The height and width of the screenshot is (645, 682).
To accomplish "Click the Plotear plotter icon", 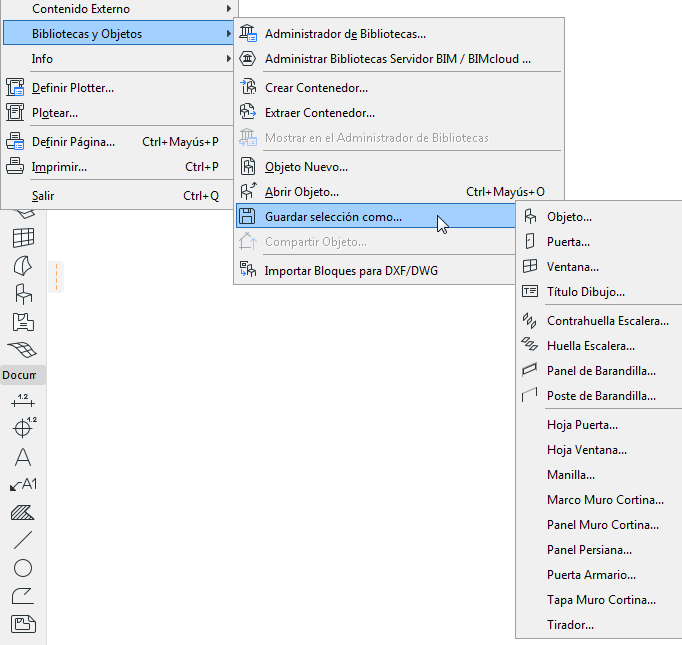I will pos(15,112).
